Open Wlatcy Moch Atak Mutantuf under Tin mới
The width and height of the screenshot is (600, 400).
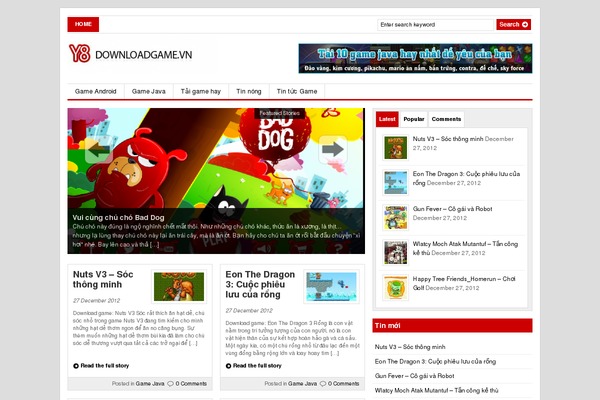pos(436,391)
